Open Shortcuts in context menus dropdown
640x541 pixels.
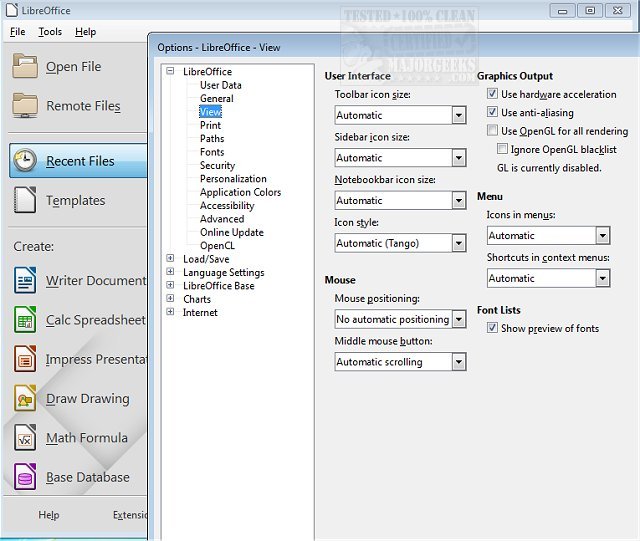click(x=549, y=278)
